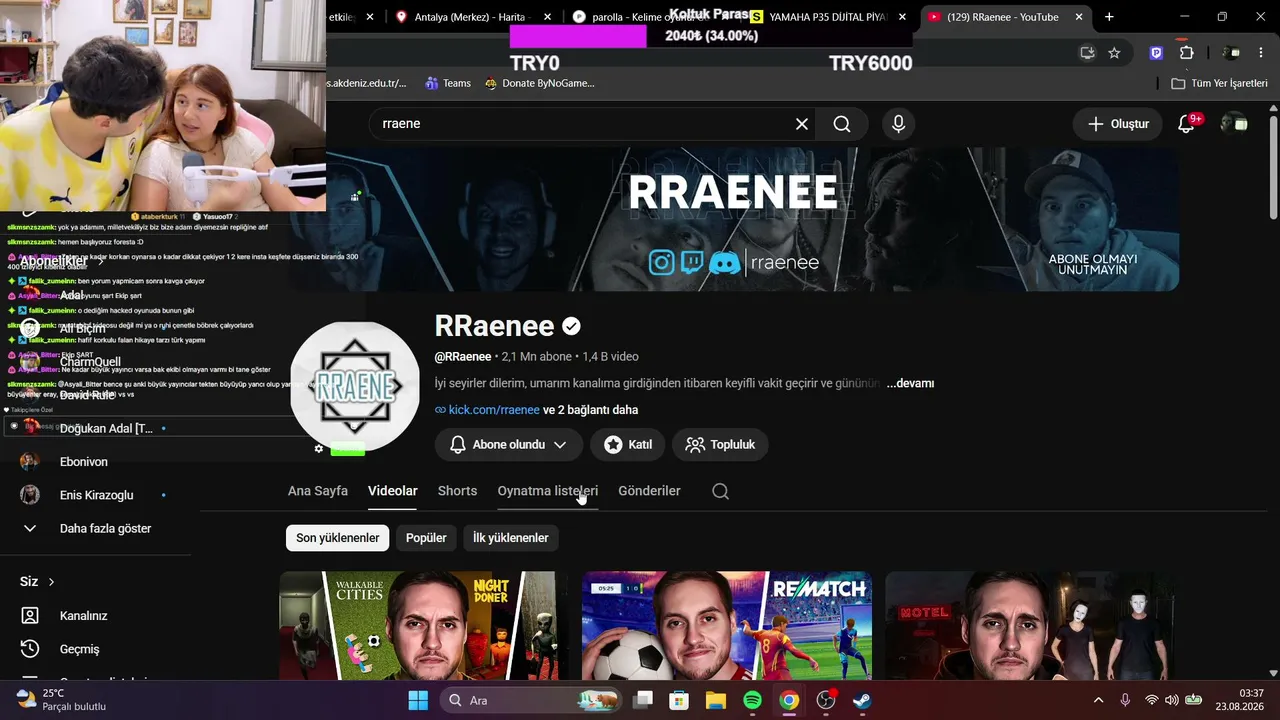The width and height of the screenshot is (1280, 720).
Task: Close the YAMAHA P35 browser tab
Action: [902, 17]
